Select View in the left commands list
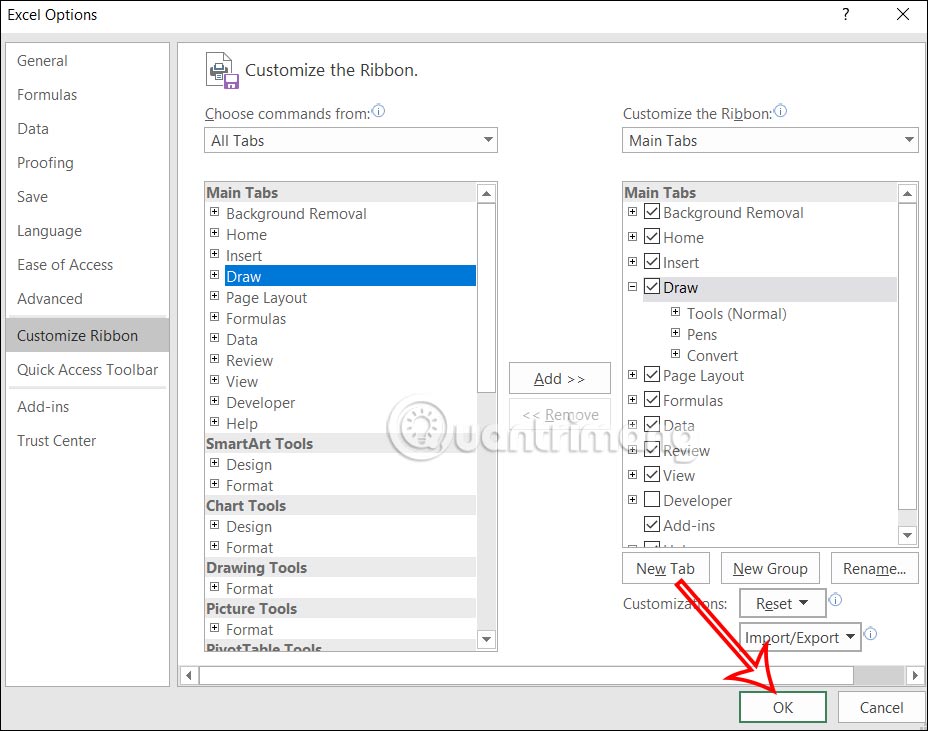Viewport: 928px width, 731px height. tap(241, 382)
